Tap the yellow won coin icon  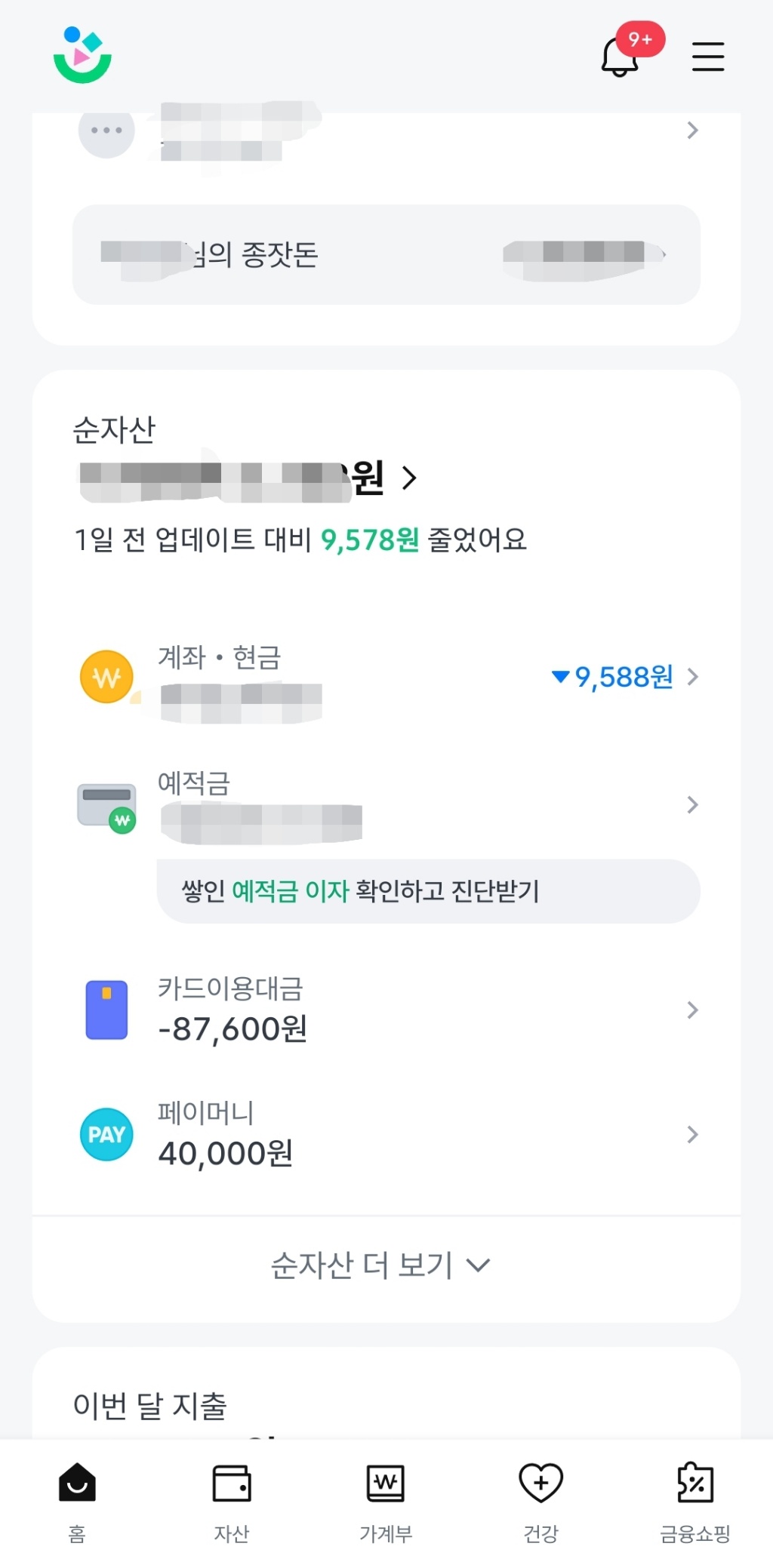tap(106, 677)
